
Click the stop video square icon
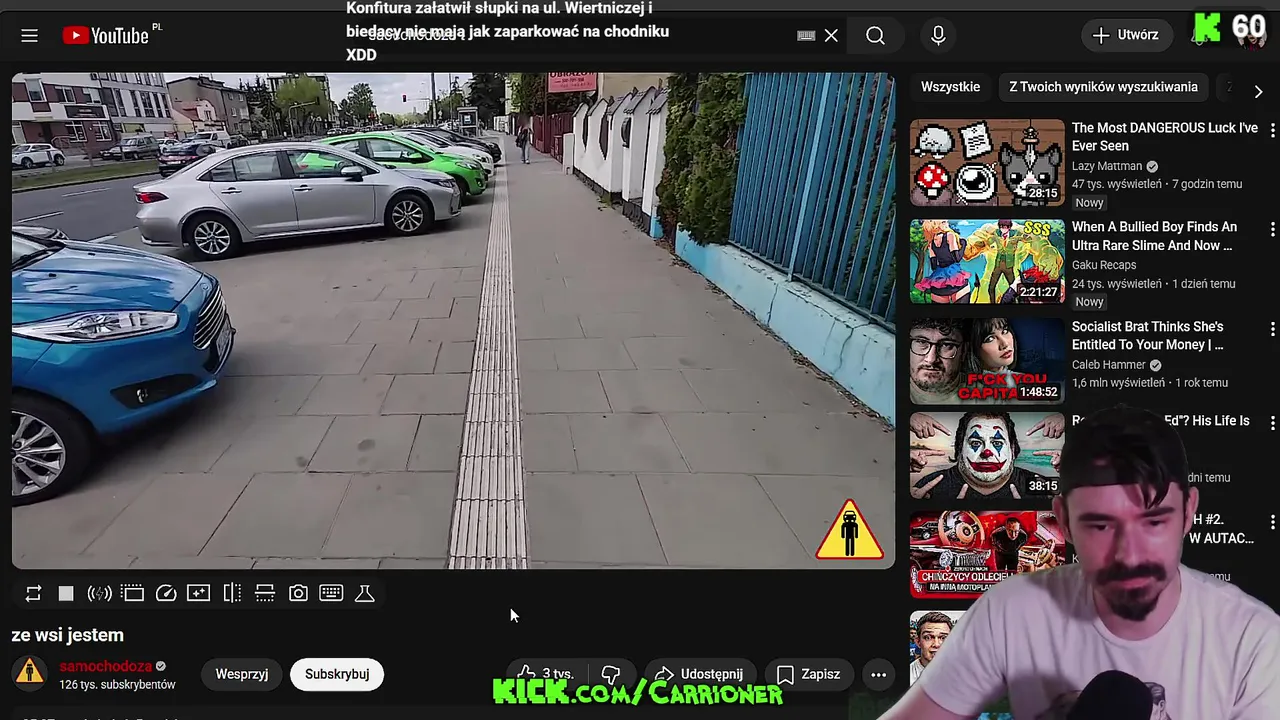(66, 593)
